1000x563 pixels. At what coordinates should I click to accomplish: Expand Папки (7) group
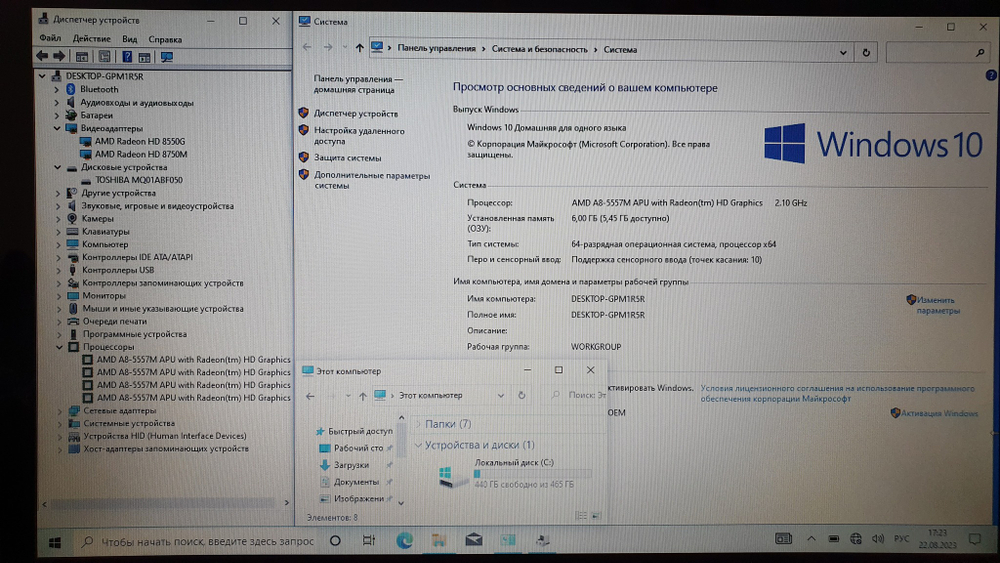[x=418, y=423]
